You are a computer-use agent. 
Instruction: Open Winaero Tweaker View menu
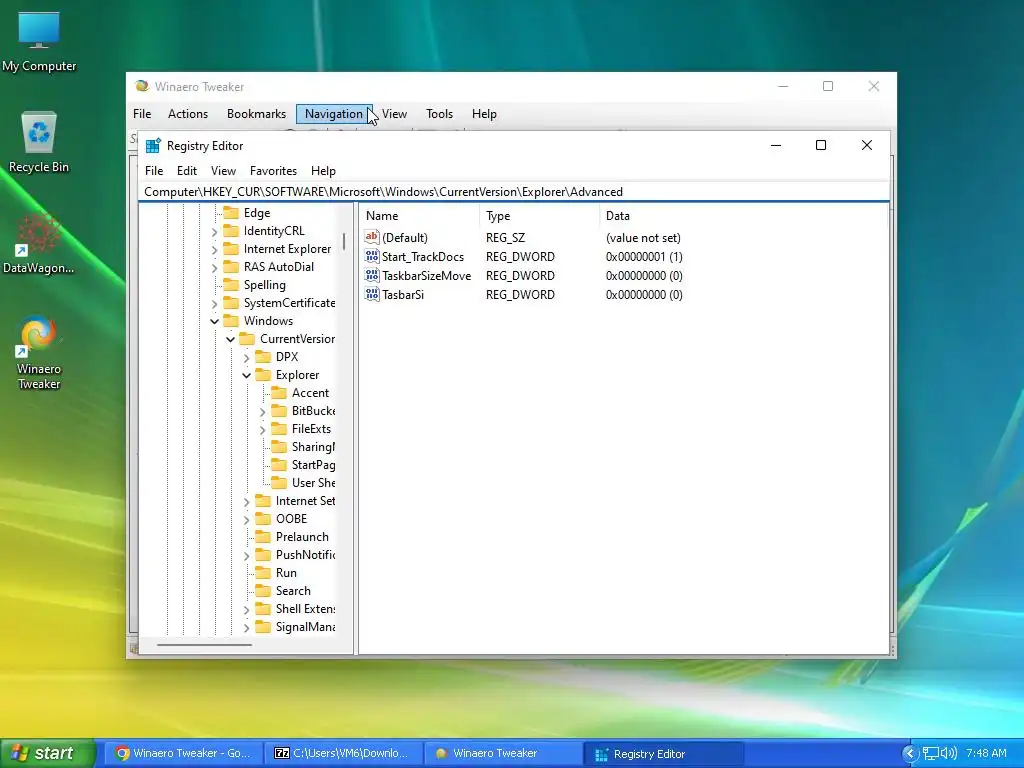pos(394,114)
